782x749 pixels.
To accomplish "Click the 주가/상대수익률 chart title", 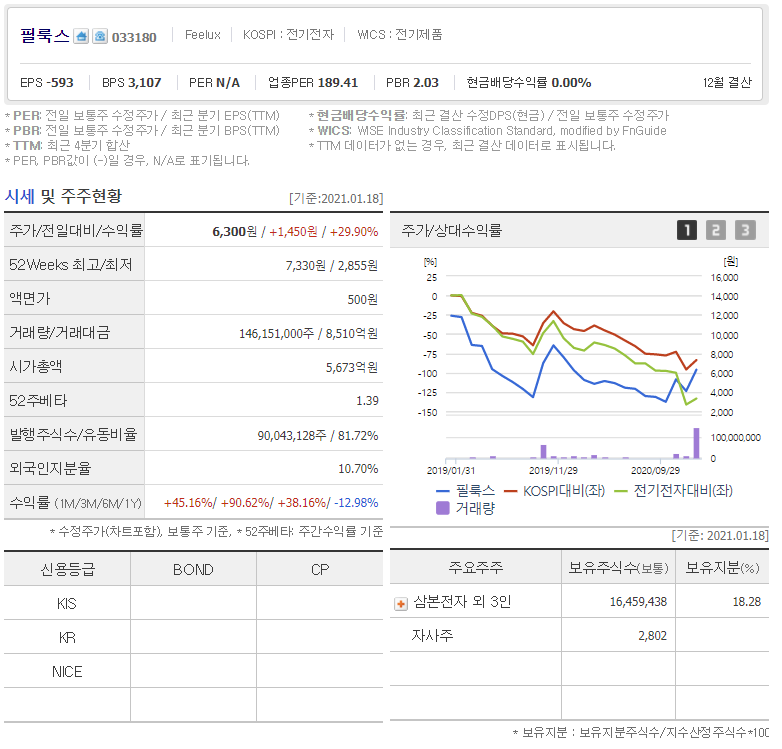I will 451,230.
